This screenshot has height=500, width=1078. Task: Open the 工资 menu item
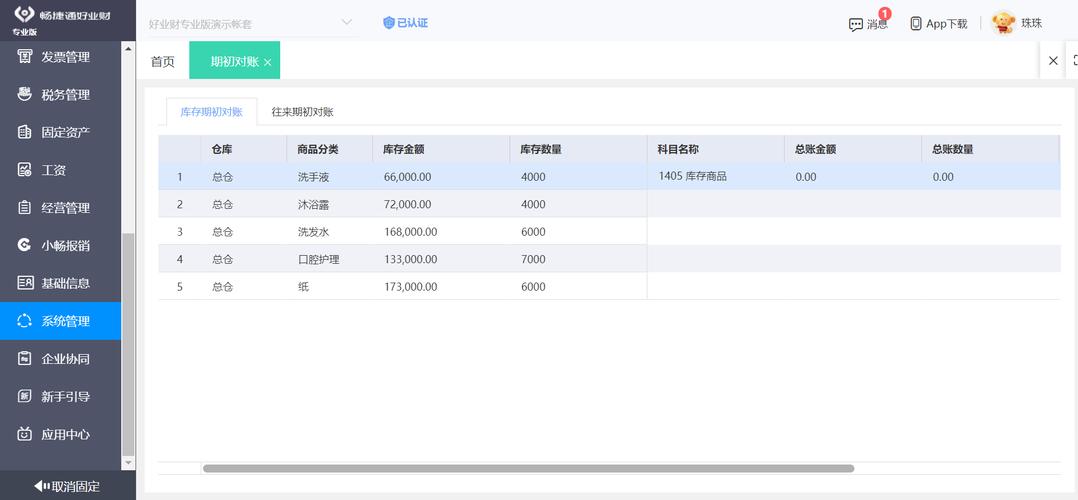[x=60, y=170]
